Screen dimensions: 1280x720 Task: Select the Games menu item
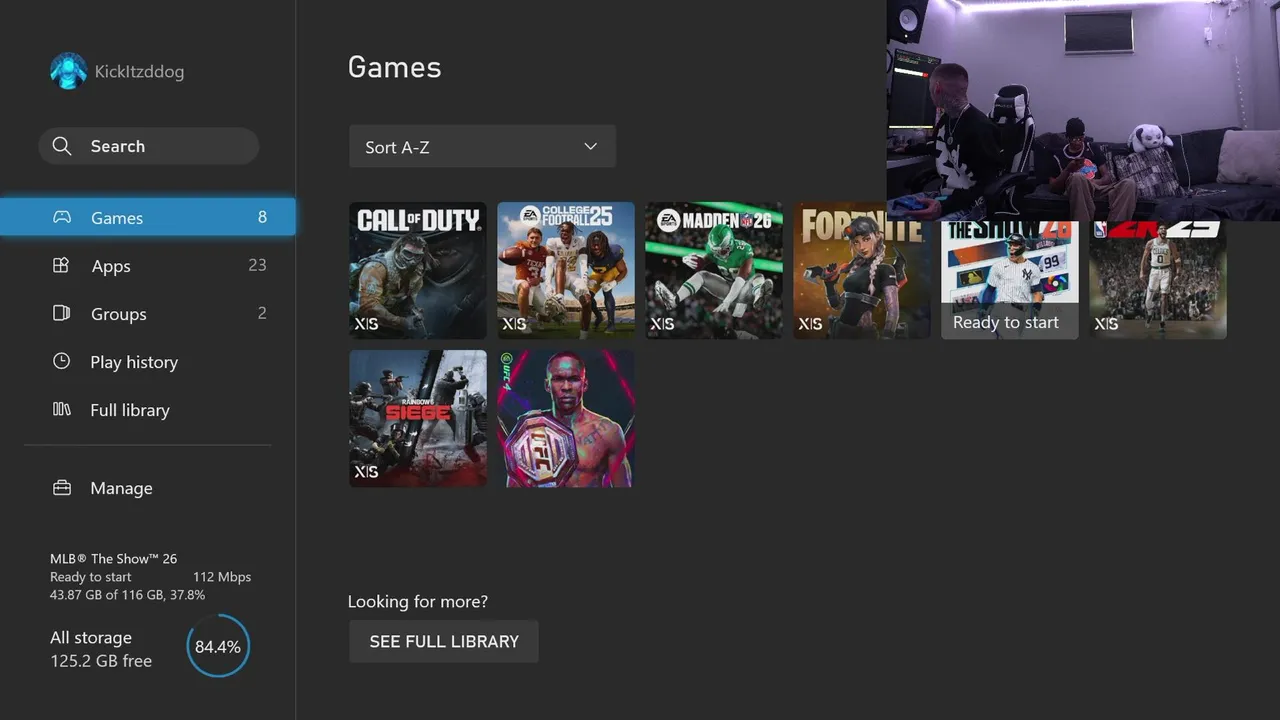pyautogui.click(x=148, y=217)
